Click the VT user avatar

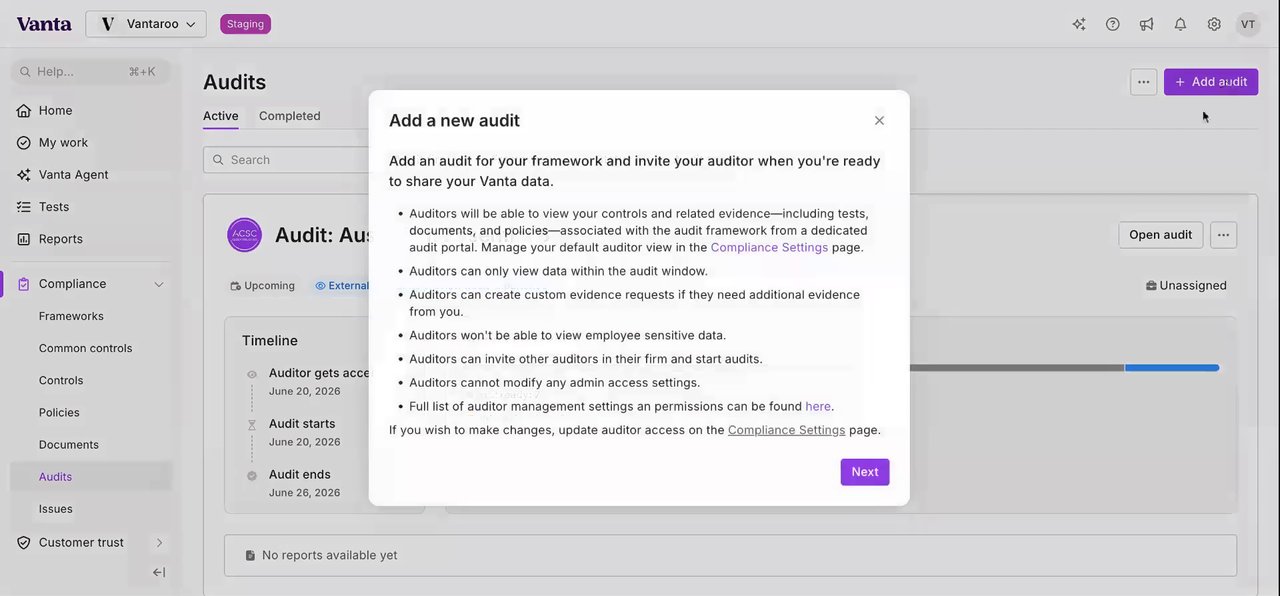pos(1247,24)
